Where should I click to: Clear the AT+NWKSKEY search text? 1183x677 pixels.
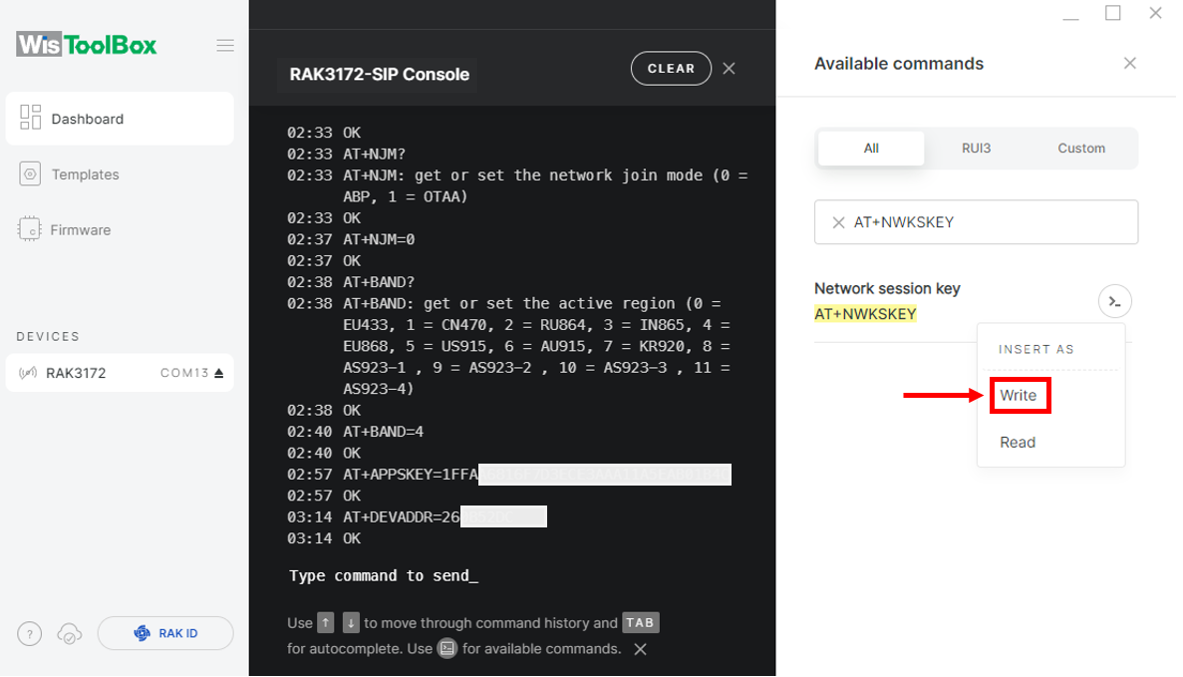837,223
